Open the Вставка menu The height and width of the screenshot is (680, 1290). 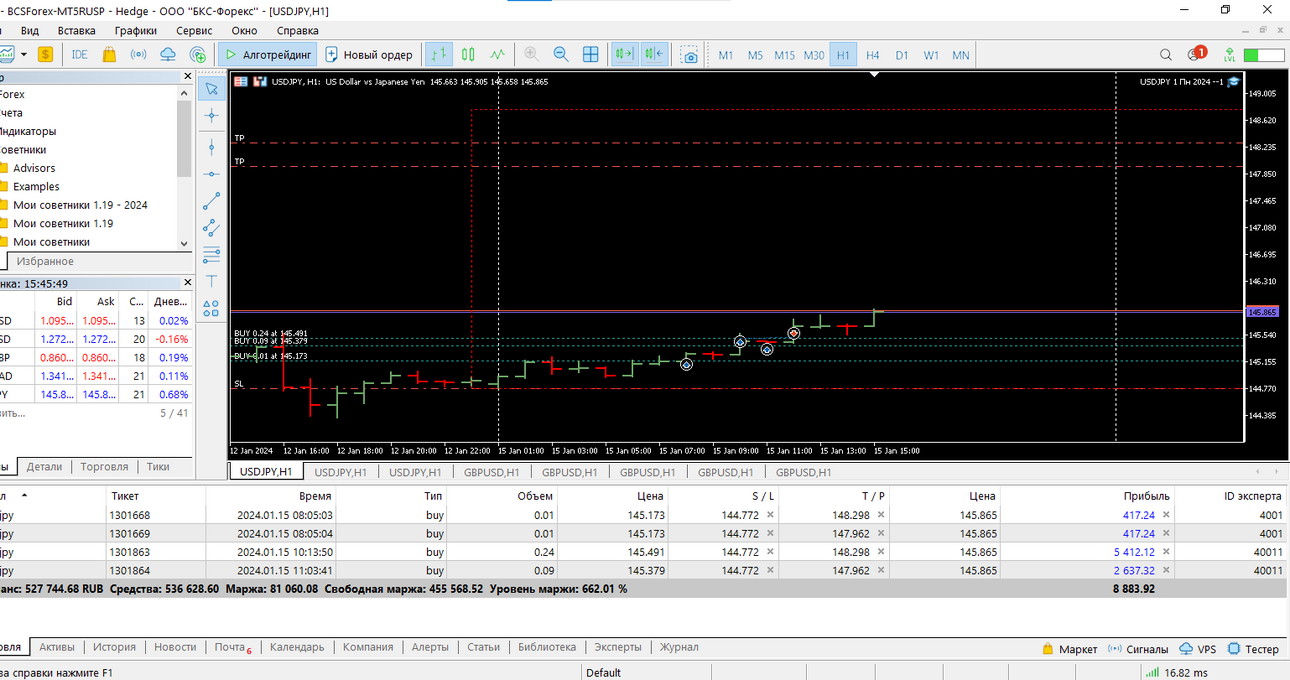click(77, 30)
